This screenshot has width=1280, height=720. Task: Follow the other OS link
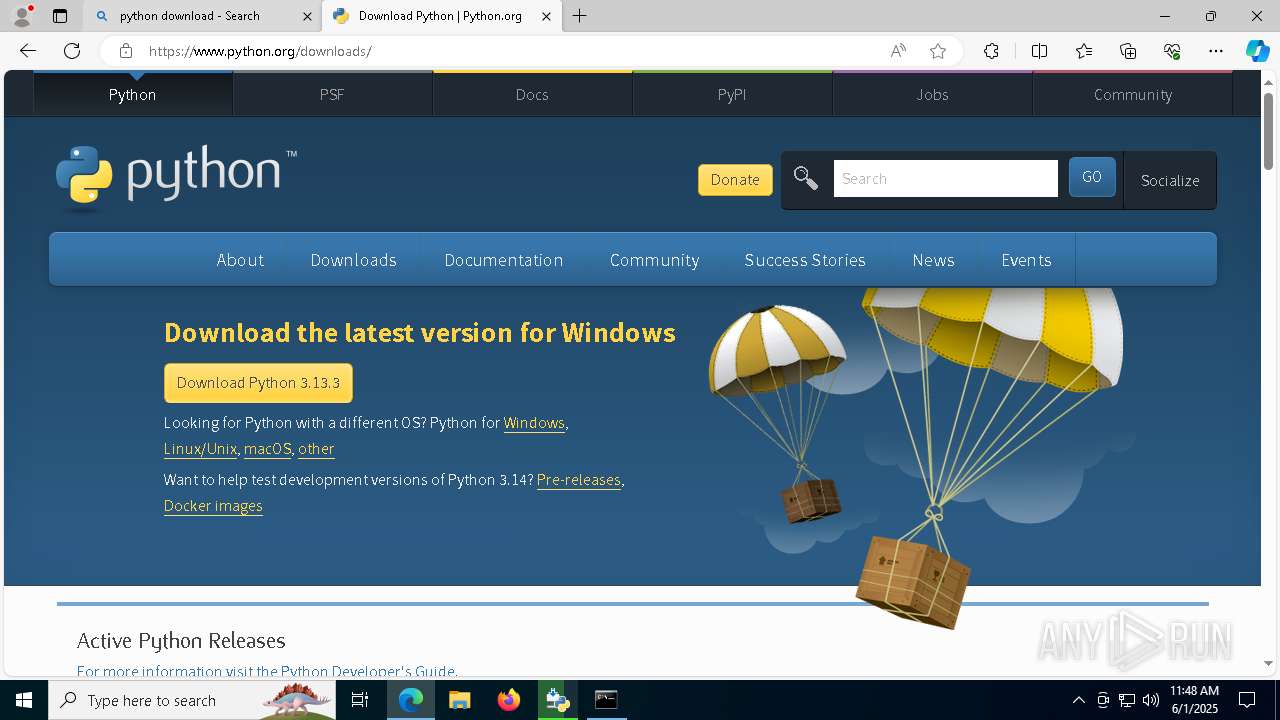(316, 449)
